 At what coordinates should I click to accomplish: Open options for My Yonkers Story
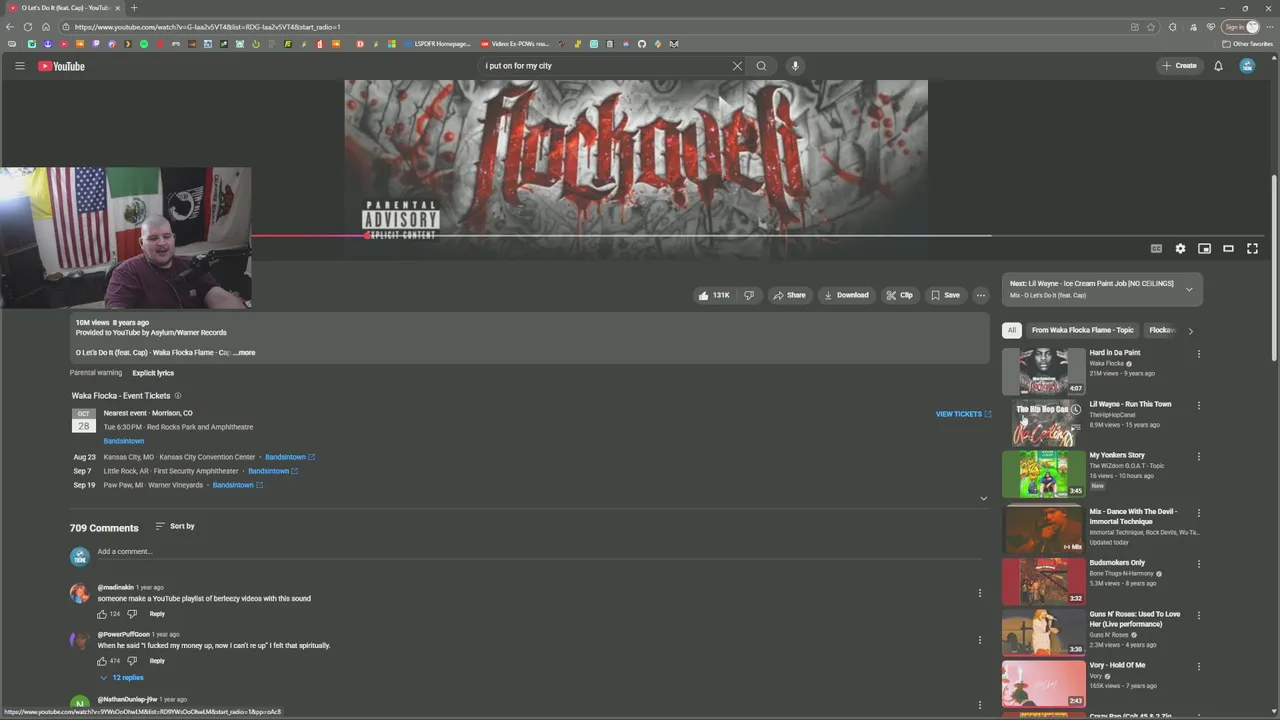[1198, 456]
